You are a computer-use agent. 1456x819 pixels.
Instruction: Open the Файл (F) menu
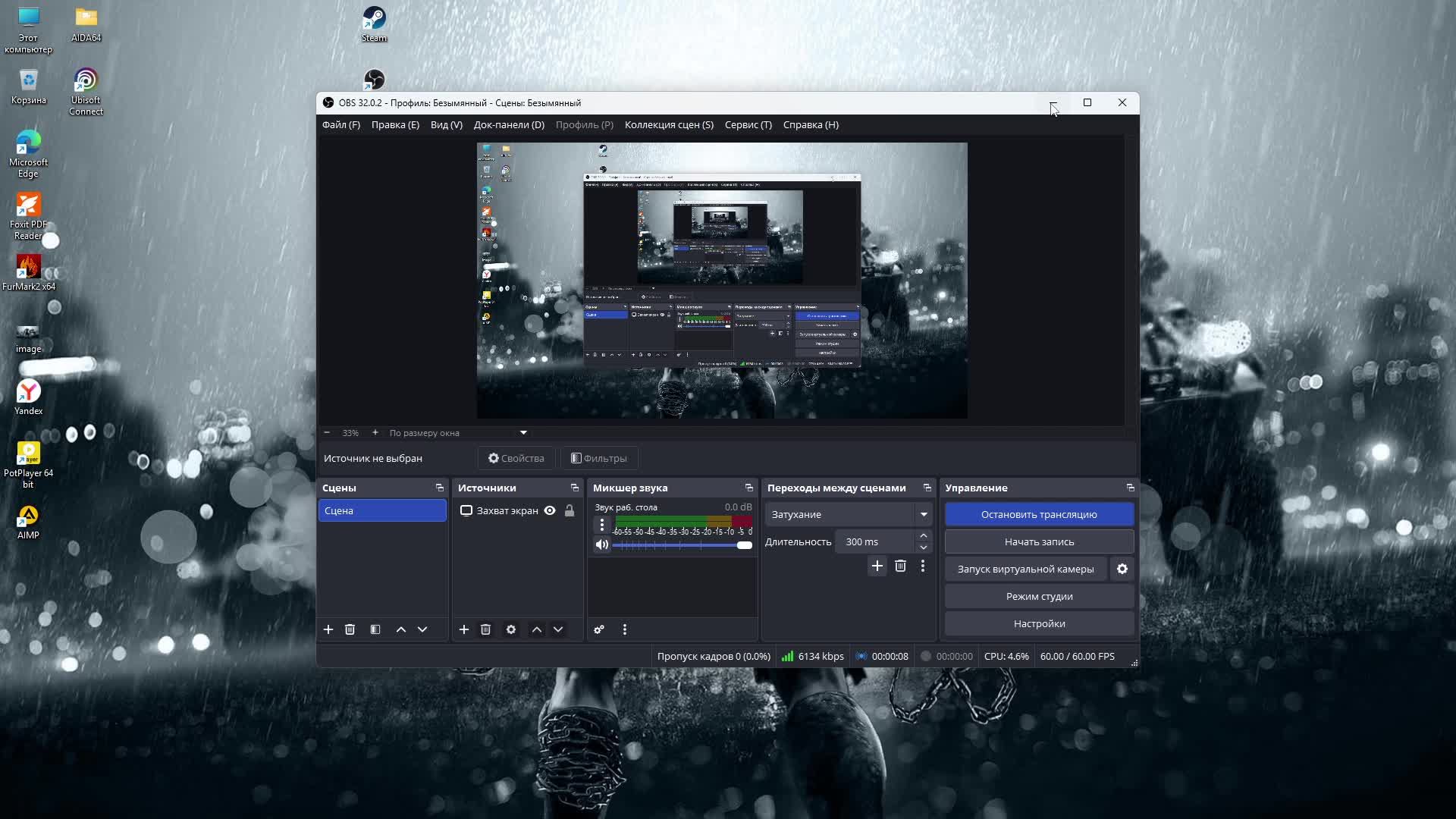(x=340, y=124)
